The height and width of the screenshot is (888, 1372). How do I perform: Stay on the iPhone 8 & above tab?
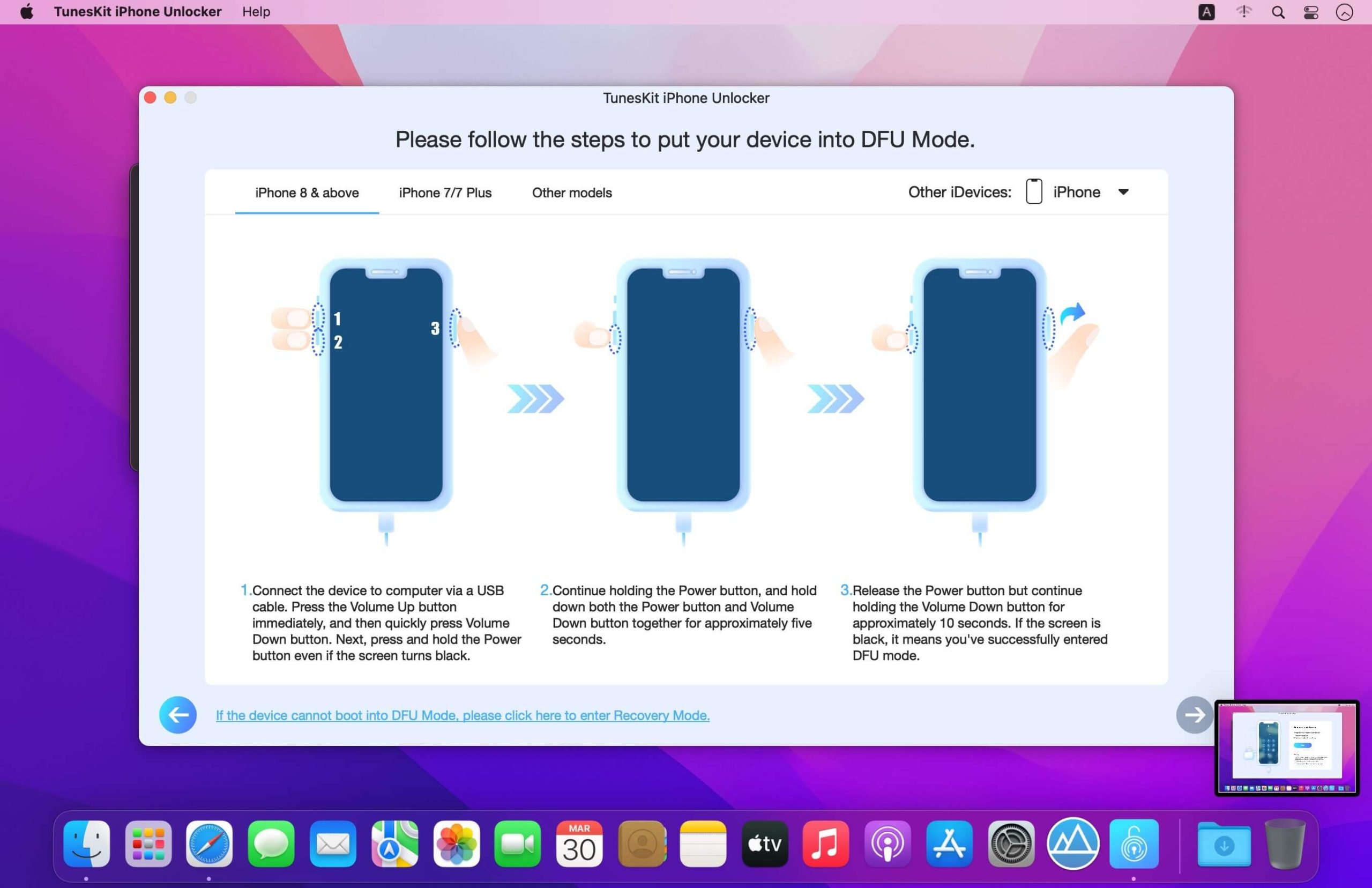click(x=307, y=193)
